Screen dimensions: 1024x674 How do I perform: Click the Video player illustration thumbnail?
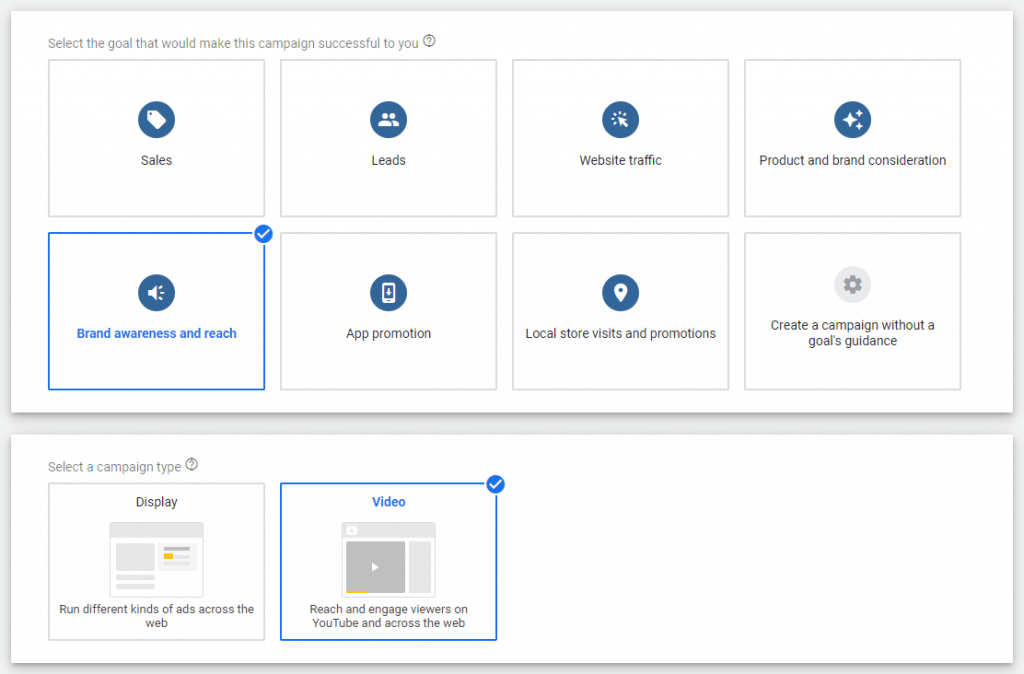[x=388, y=558]
